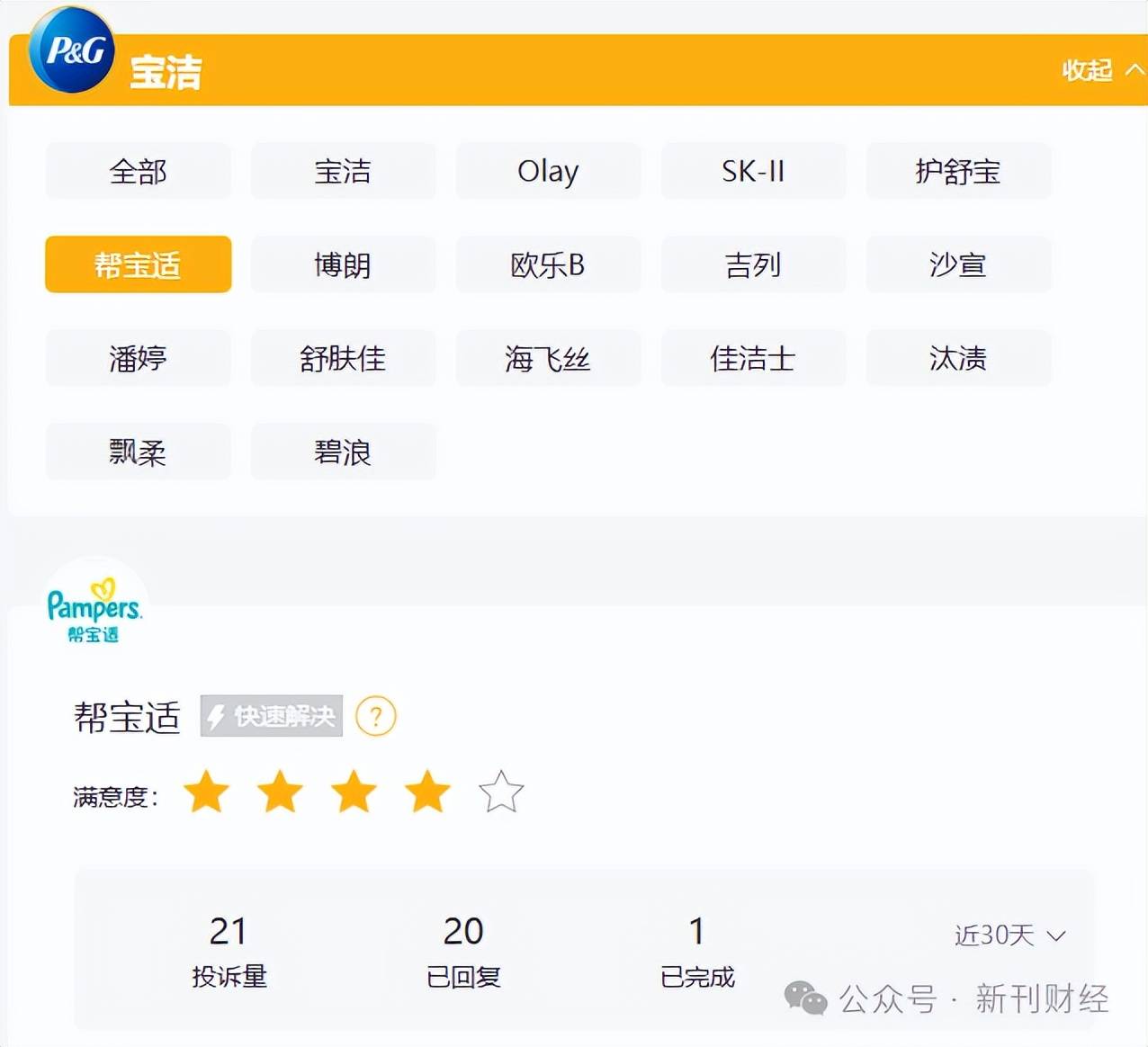Pick the 海飞丝 brand filter

pyautogui.click(x=548, y=359)
